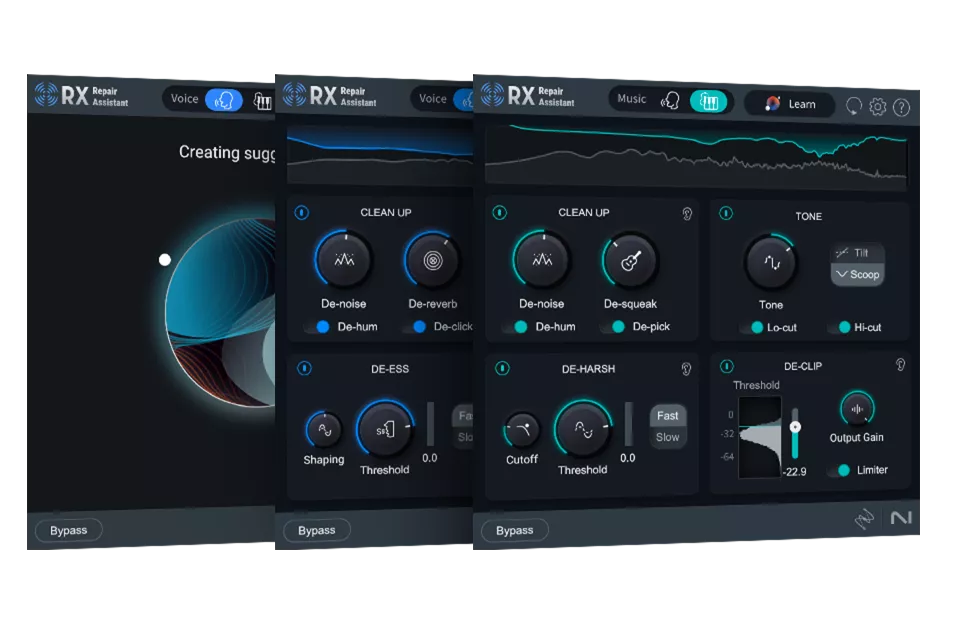Toggle the Lo-cut switch
The image size is (960, 625).
(x=752, y=327)
